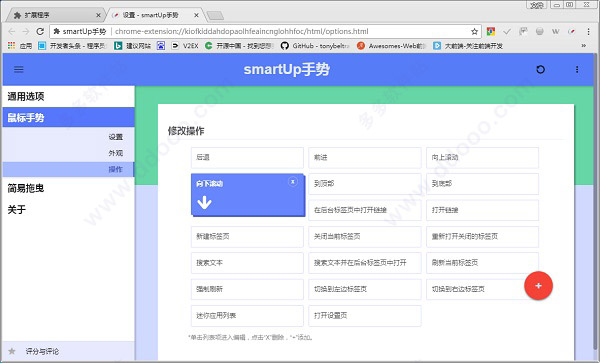Screen dimensions: 600x363
Task: Click the red plus add-action button
Action: [538, 286]
